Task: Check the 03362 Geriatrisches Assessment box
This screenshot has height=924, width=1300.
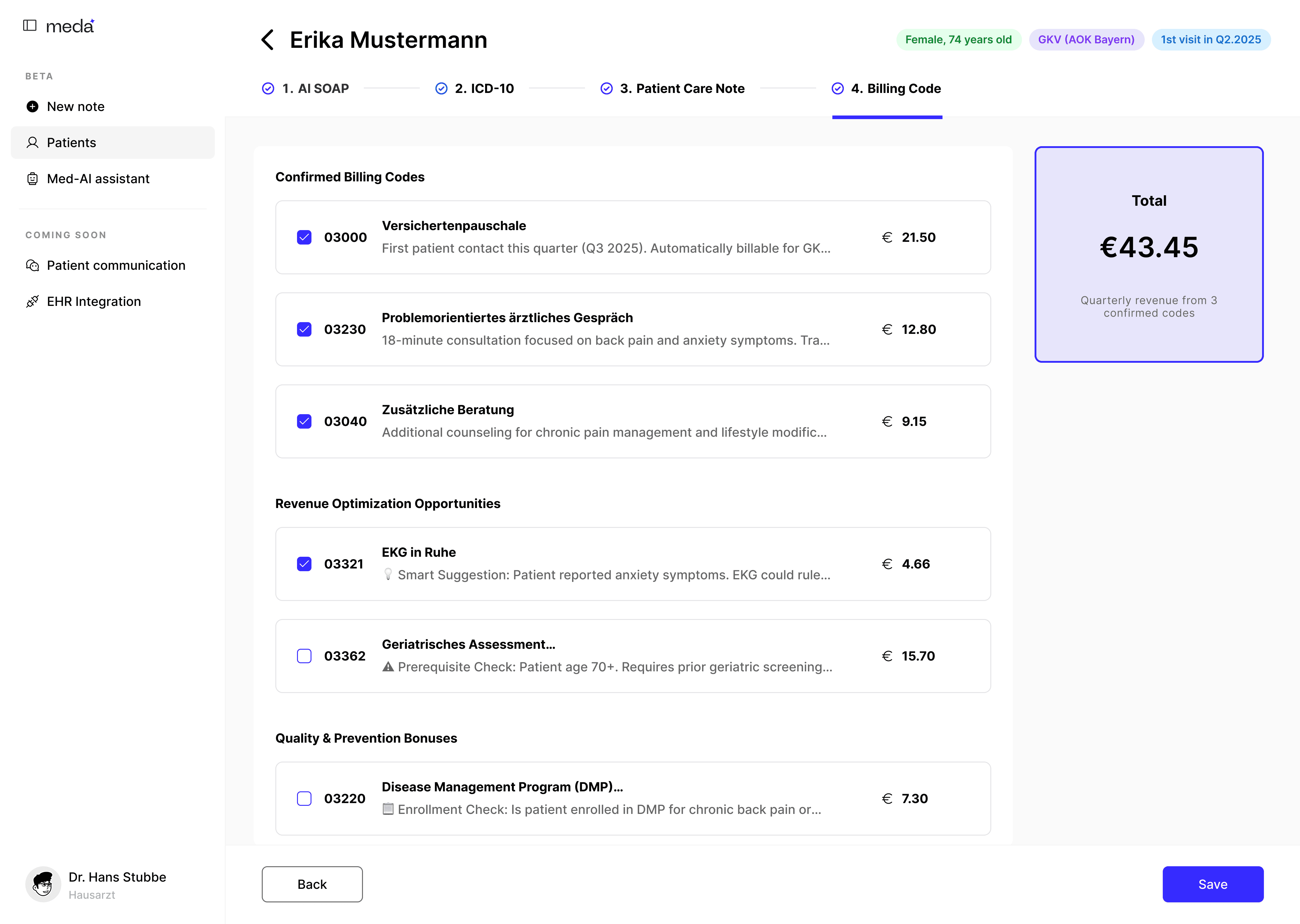Action: 305,656
